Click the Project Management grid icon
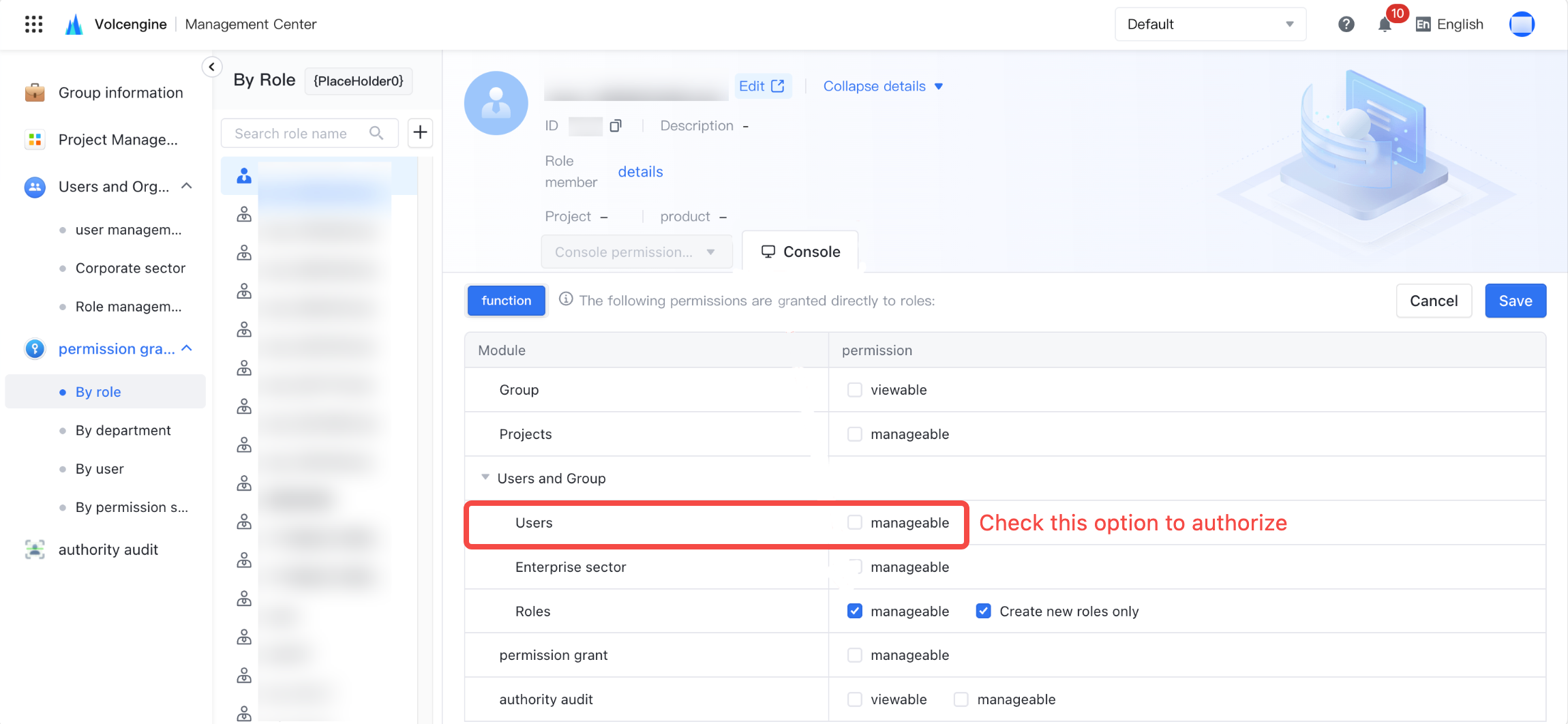The height and width of the screenshot is (724, 1568). click(x=35, y=139)
